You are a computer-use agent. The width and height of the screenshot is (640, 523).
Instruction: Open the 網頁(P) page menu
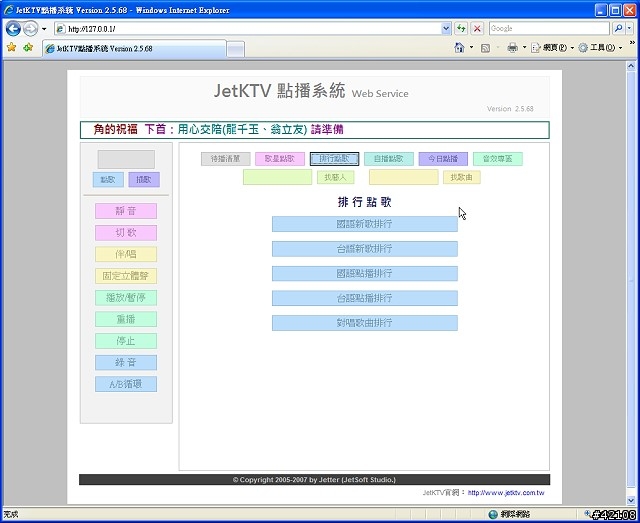[552, 48]
